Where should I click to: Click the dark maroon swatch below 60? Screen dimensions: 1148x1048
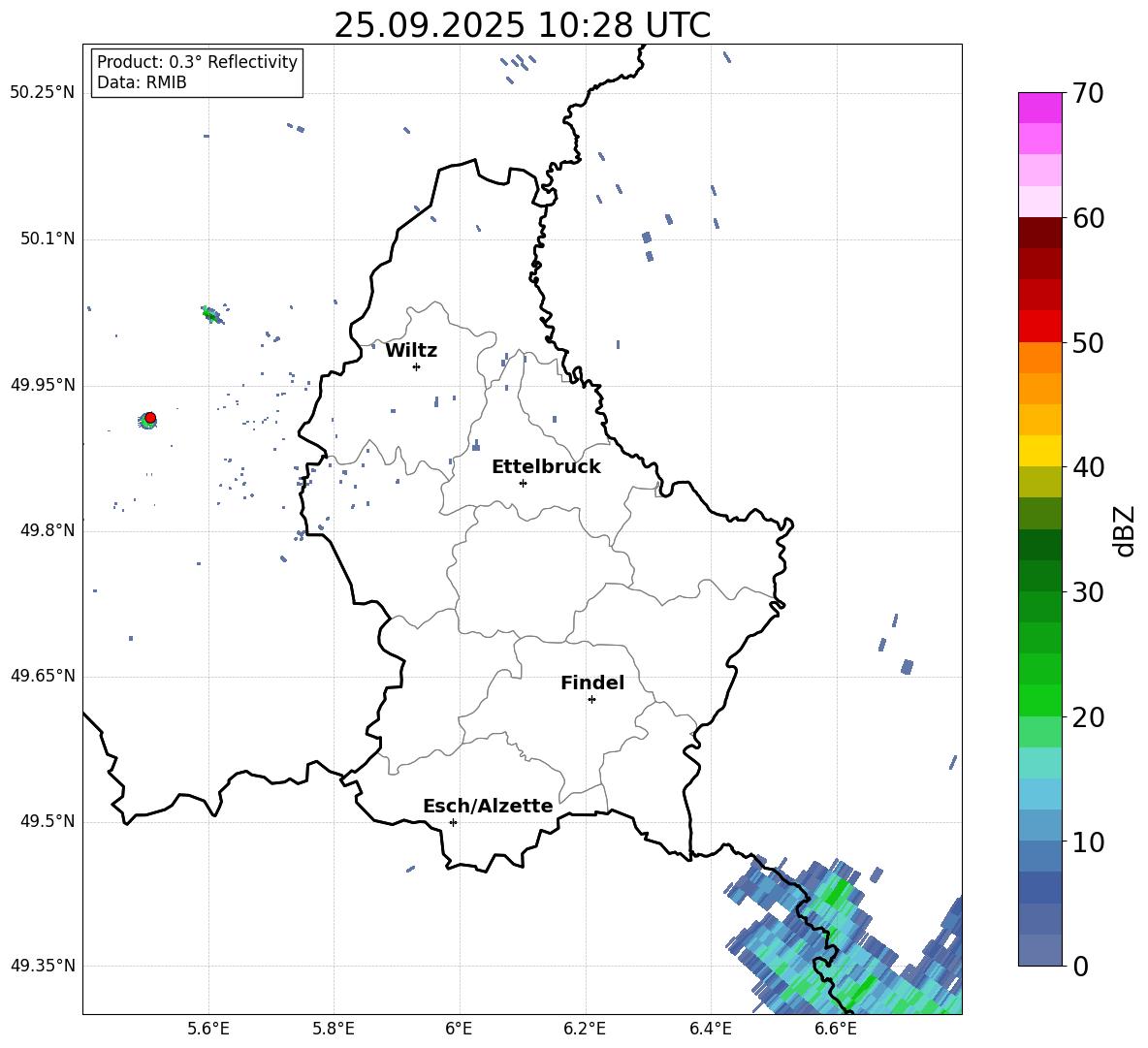(x=1039, y=233)
